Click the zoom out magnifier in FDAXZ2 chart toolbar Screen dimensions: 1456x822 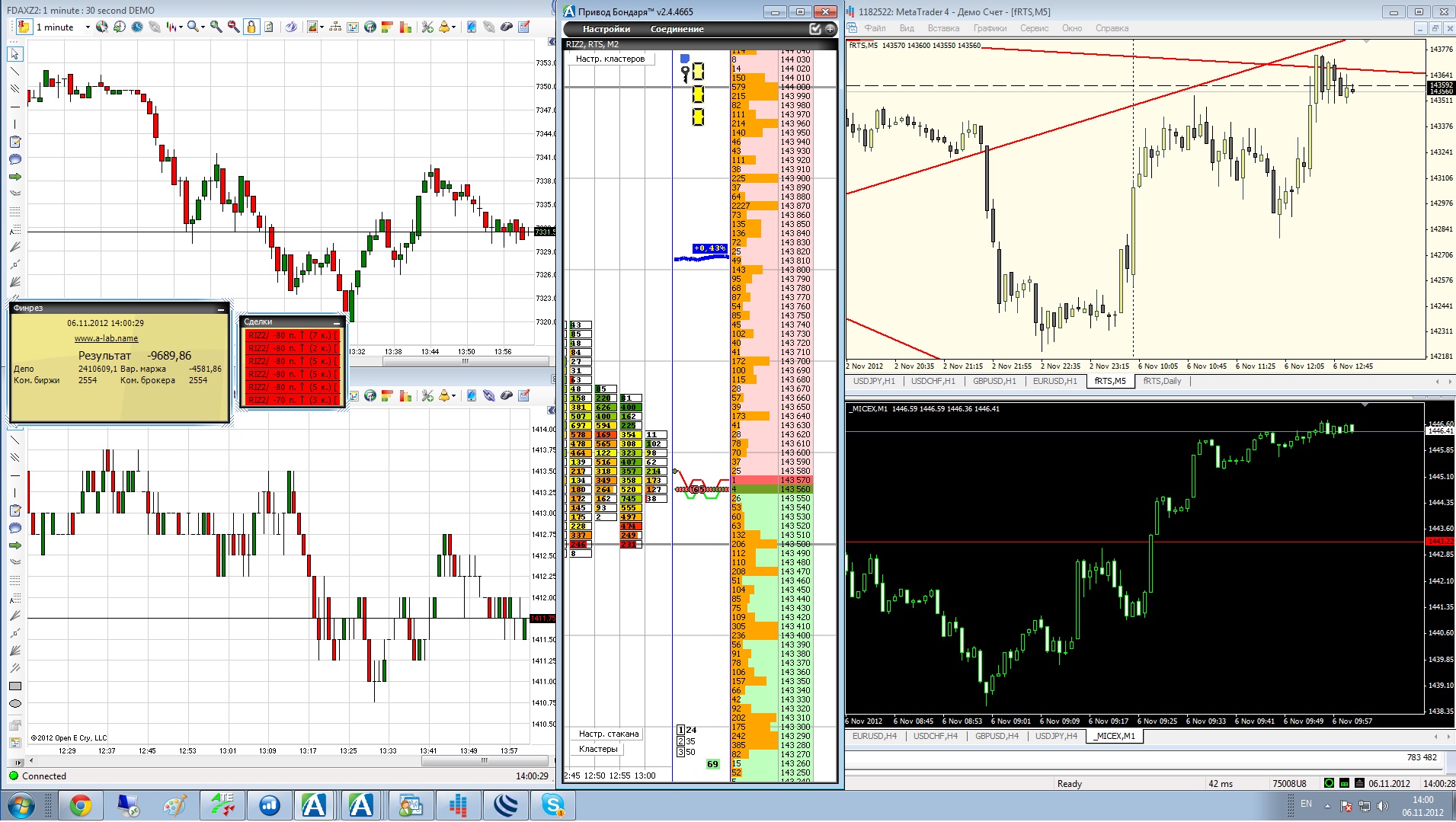(233, 27)
